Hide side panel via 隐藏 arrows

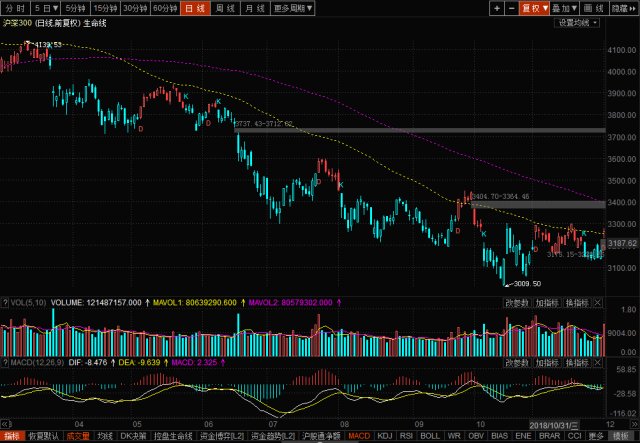coord(624,8)
